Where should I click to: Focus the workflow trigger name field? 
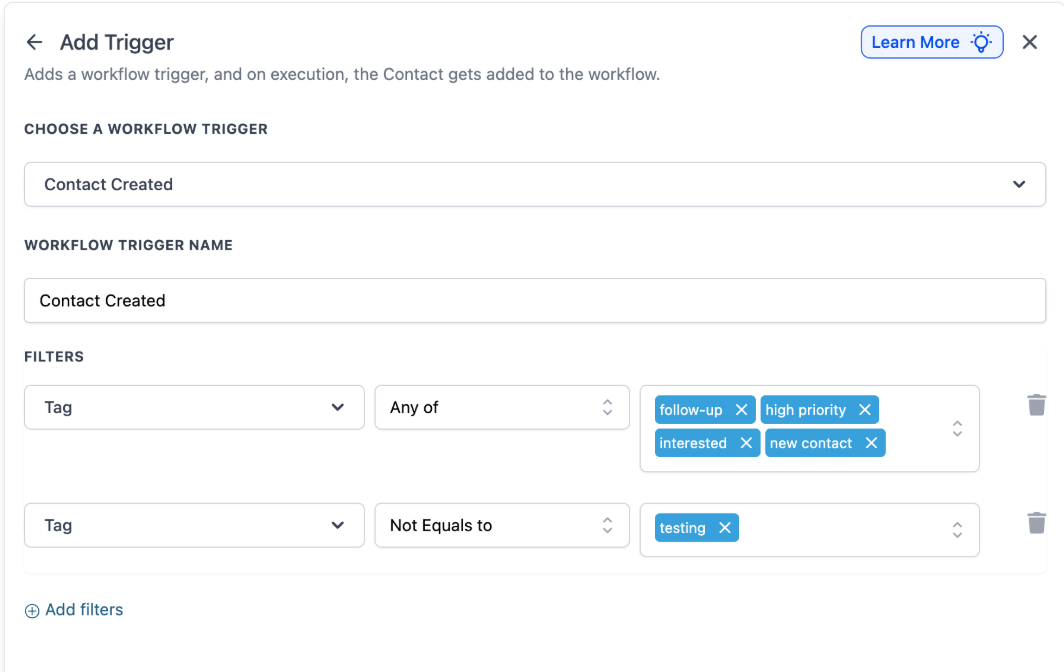pos(535,300)
